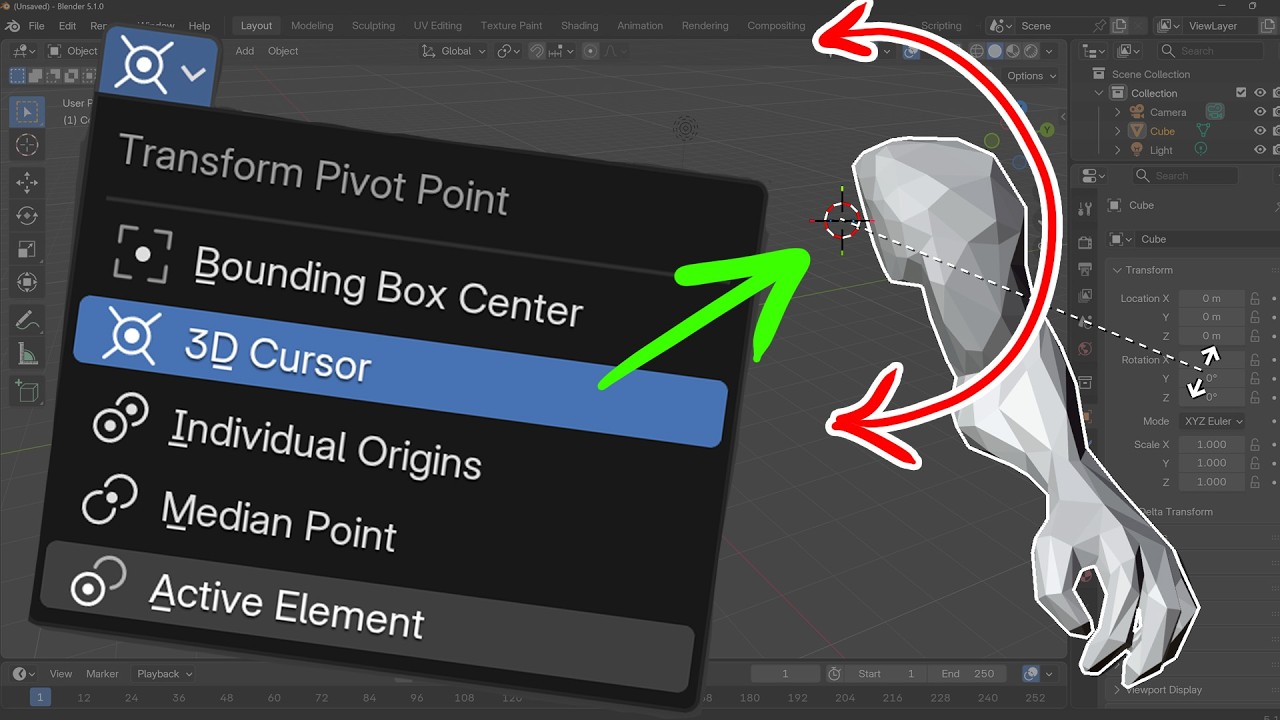The image size is (1280, 720).
Task: Select the Select Box tool
Action: [x=27, y=111]
